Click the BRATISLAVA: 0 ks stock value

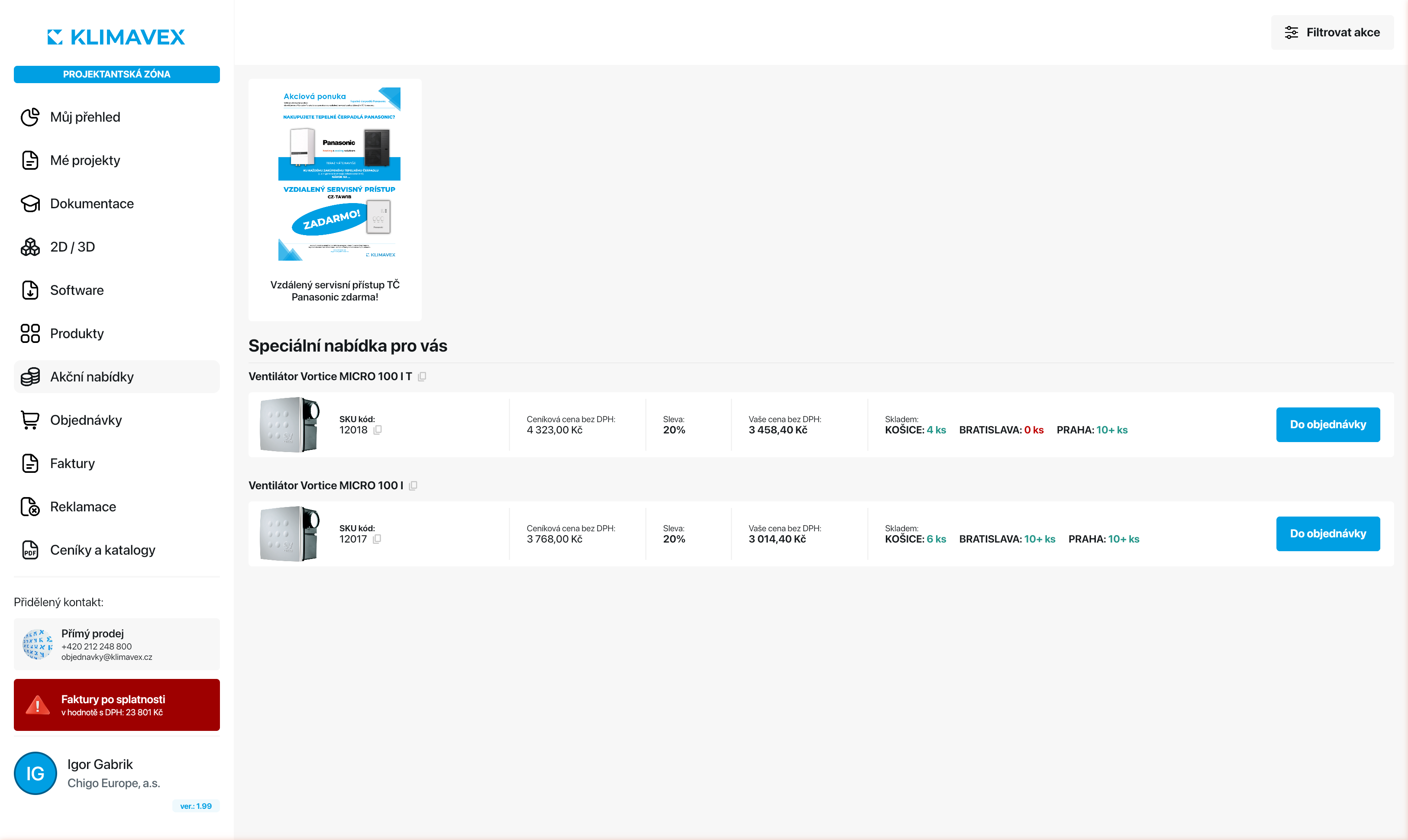pos(1001,430)
